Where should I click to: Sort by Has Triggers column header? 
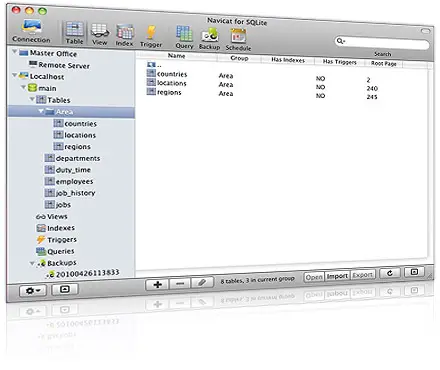[339, 62]
